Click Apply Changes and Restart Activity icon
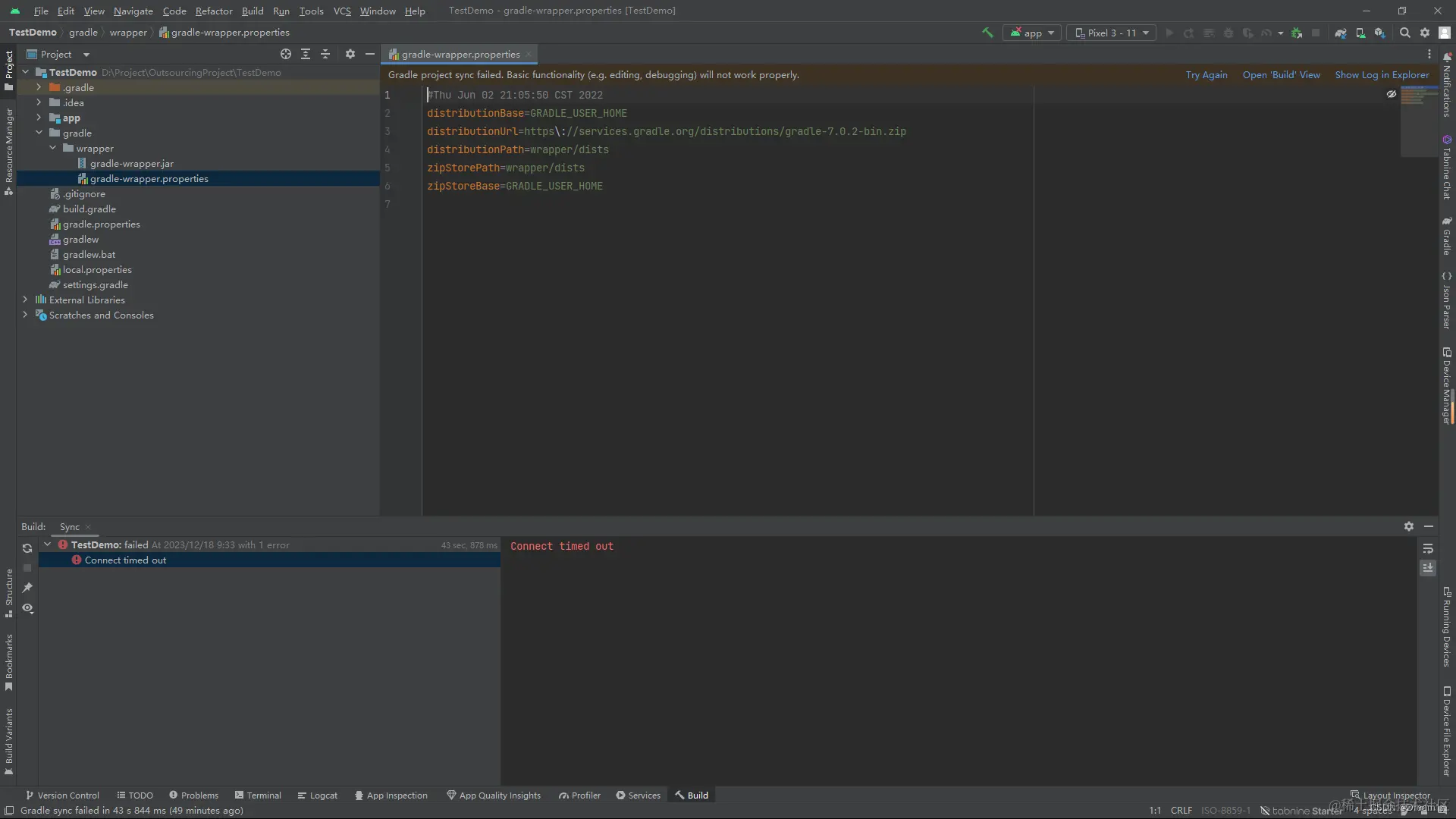 click(x=1189, y=33)
